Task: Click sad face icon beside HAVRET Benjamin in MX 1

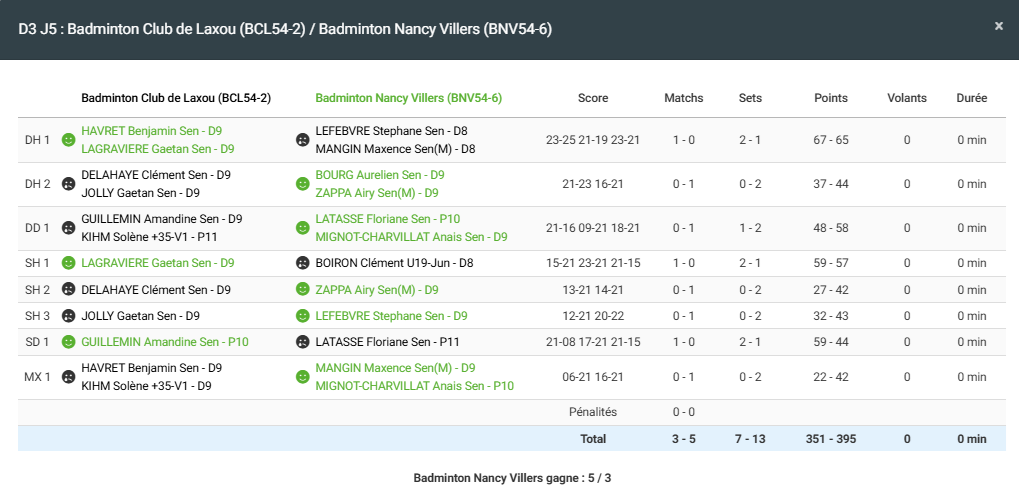Action: [69, 377]
